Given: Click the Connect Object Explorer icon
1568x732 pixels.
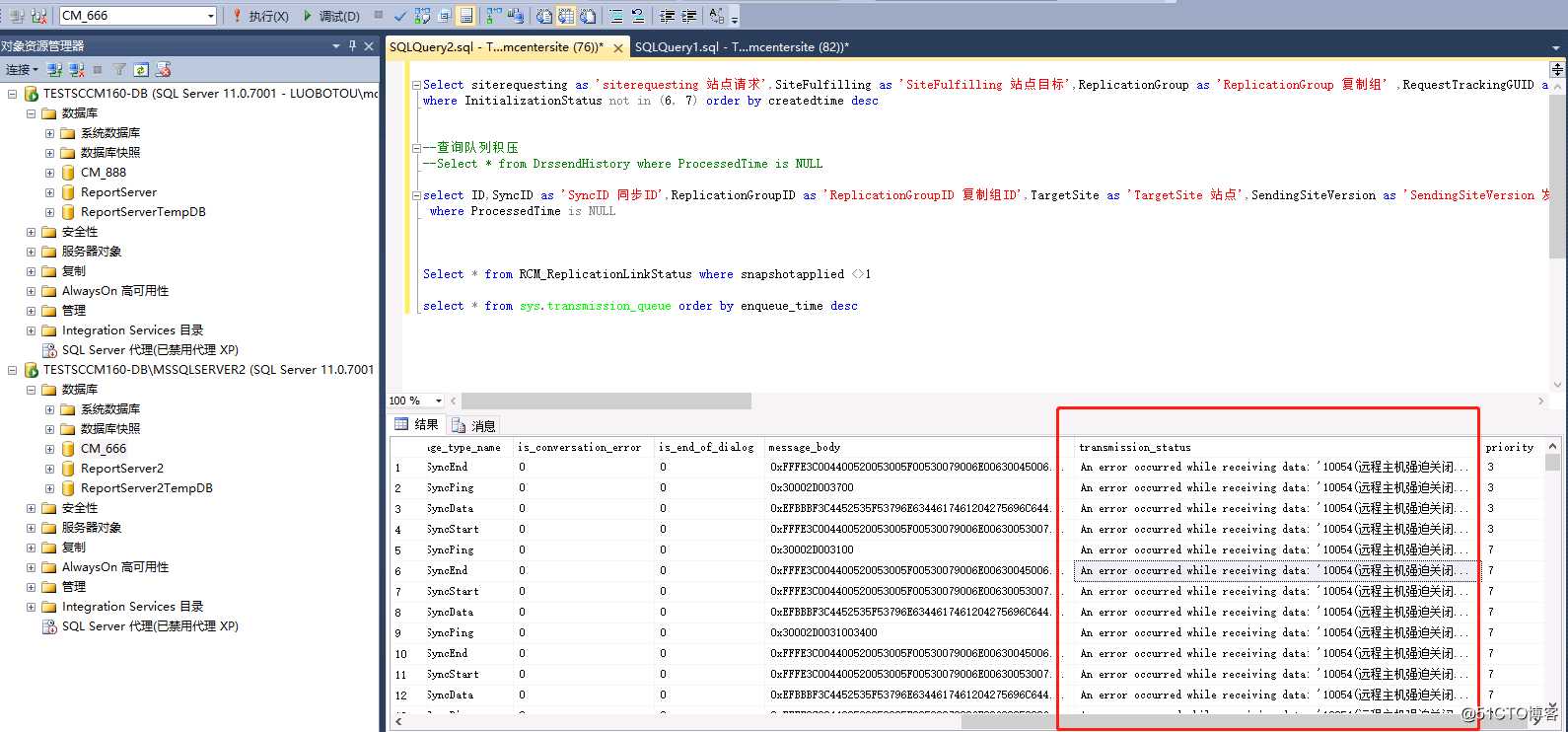Looking at the screenshot, I should click(x=54, y=69).
